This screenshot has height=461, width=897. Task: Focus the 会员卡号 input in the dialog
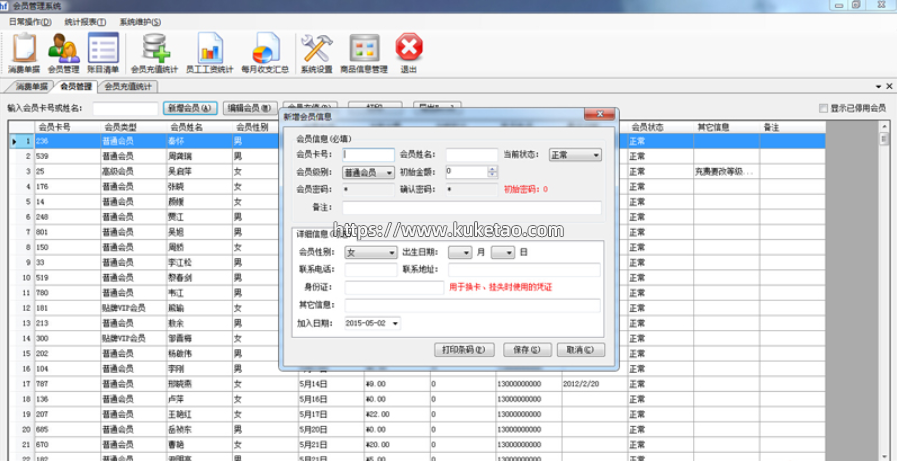point(368,155)
